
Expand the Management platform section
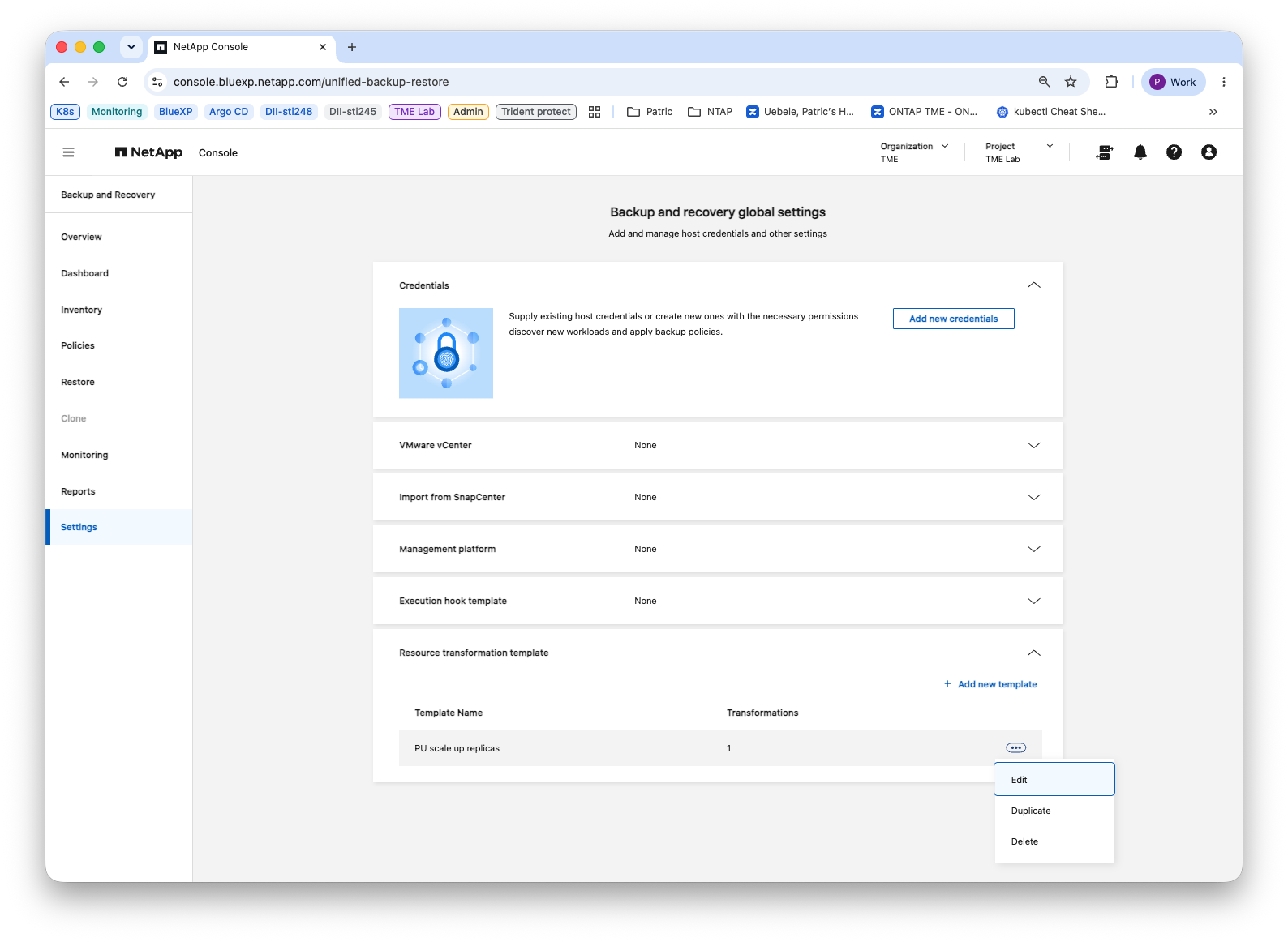(x=1034, y=550)
